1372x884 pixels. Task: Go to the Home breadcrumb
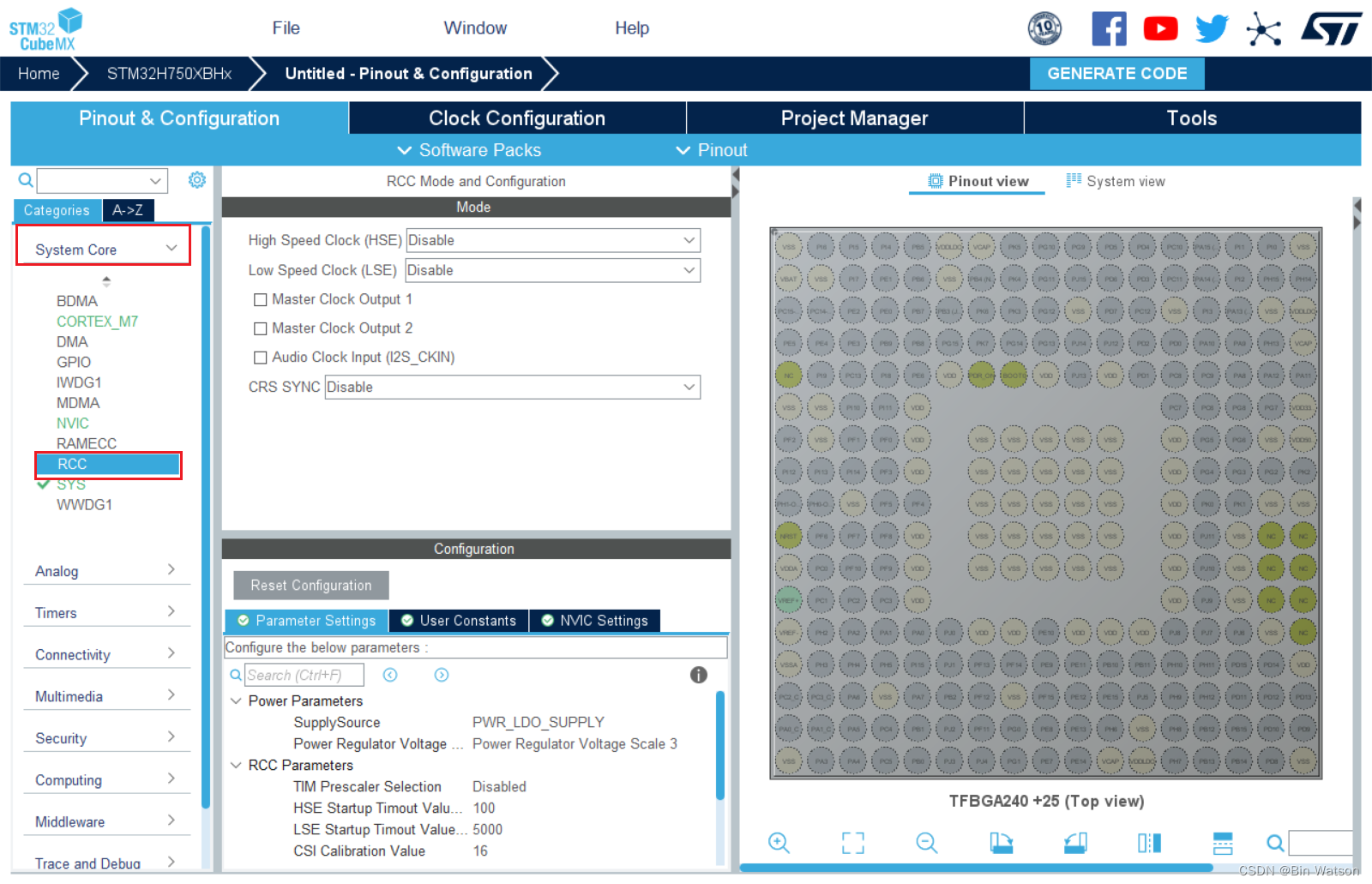[x=39, y=74]
